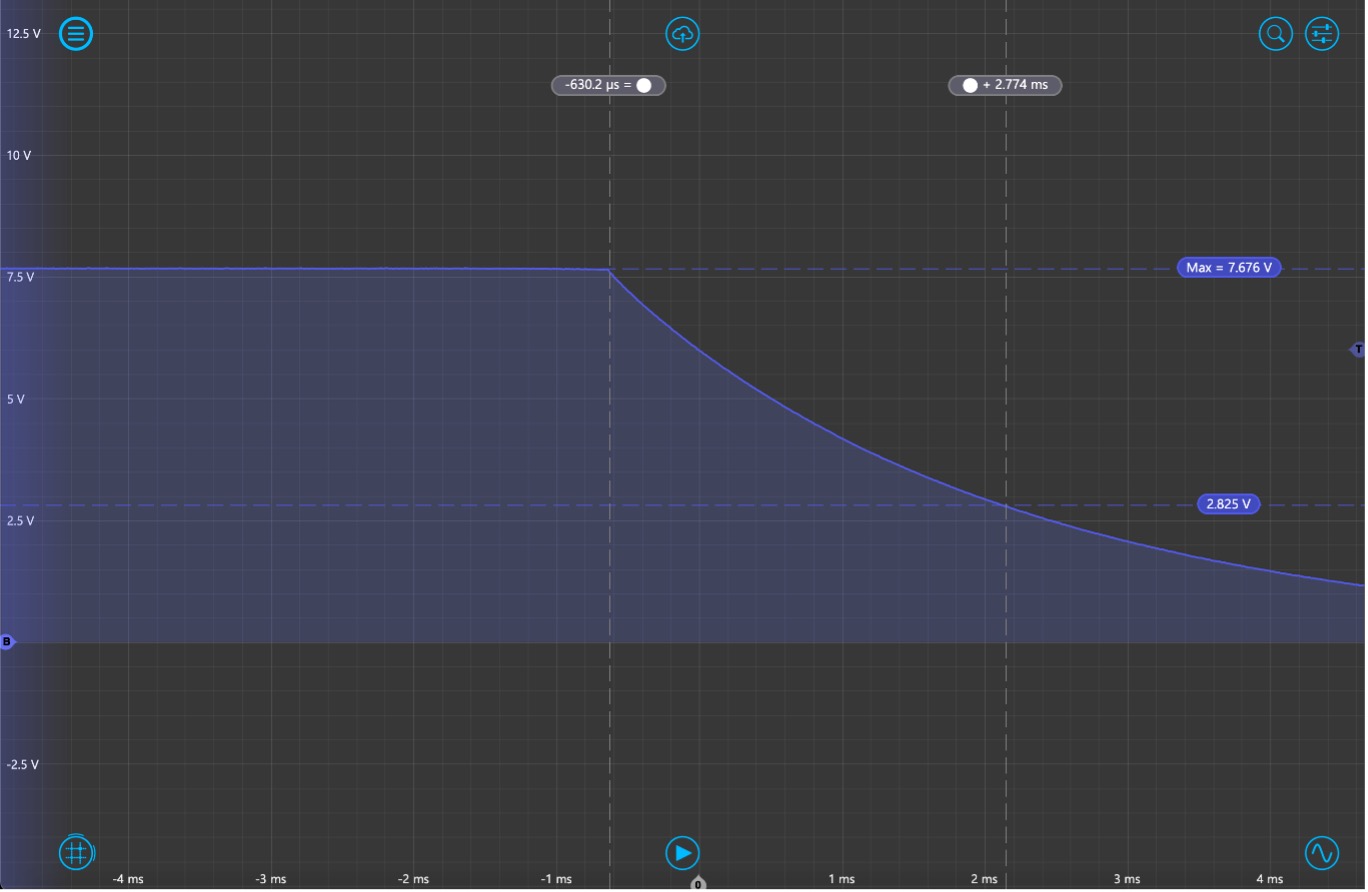Select the channel B baseline marker

[x=7, y=642]
